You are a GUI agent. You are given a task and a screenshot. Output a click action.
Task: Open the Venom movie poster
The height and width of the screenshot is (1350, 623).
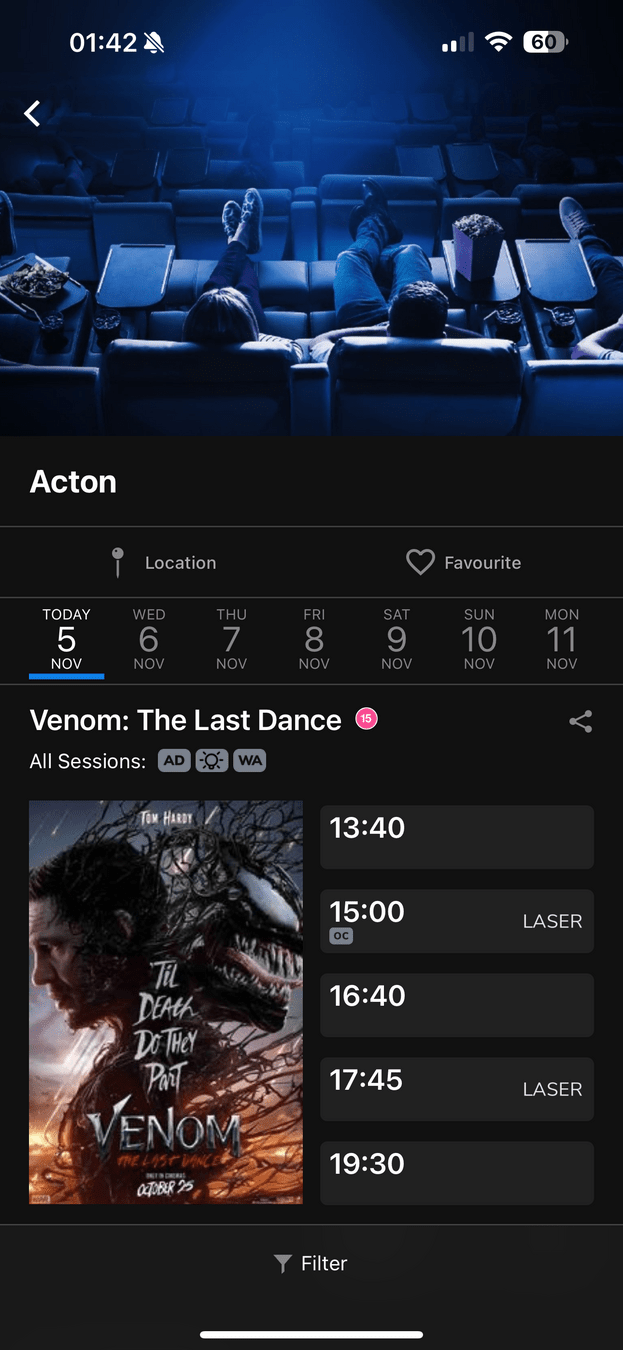166,1002
